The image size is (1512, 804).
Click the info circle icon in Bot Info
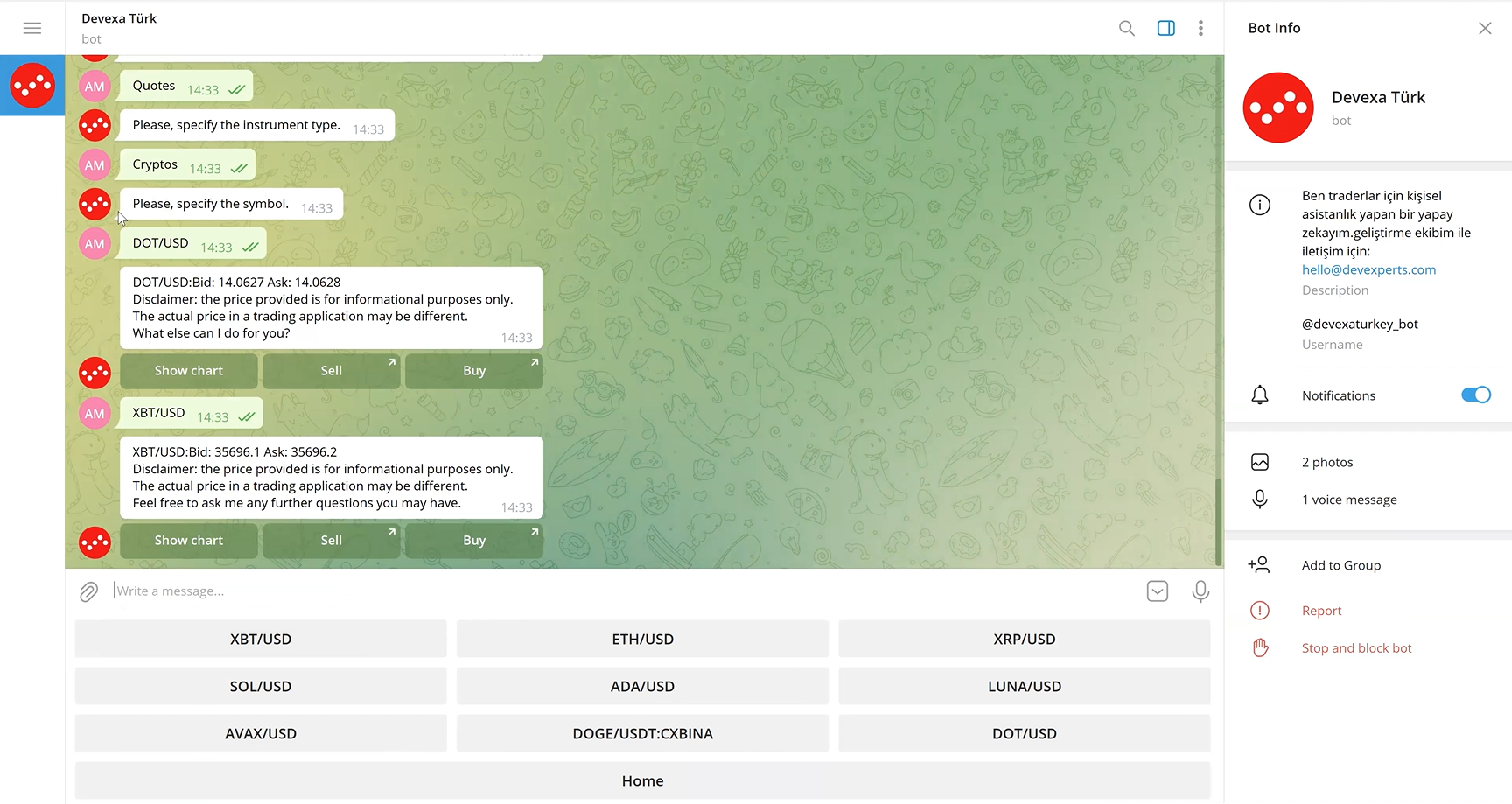click(1260, 206)
